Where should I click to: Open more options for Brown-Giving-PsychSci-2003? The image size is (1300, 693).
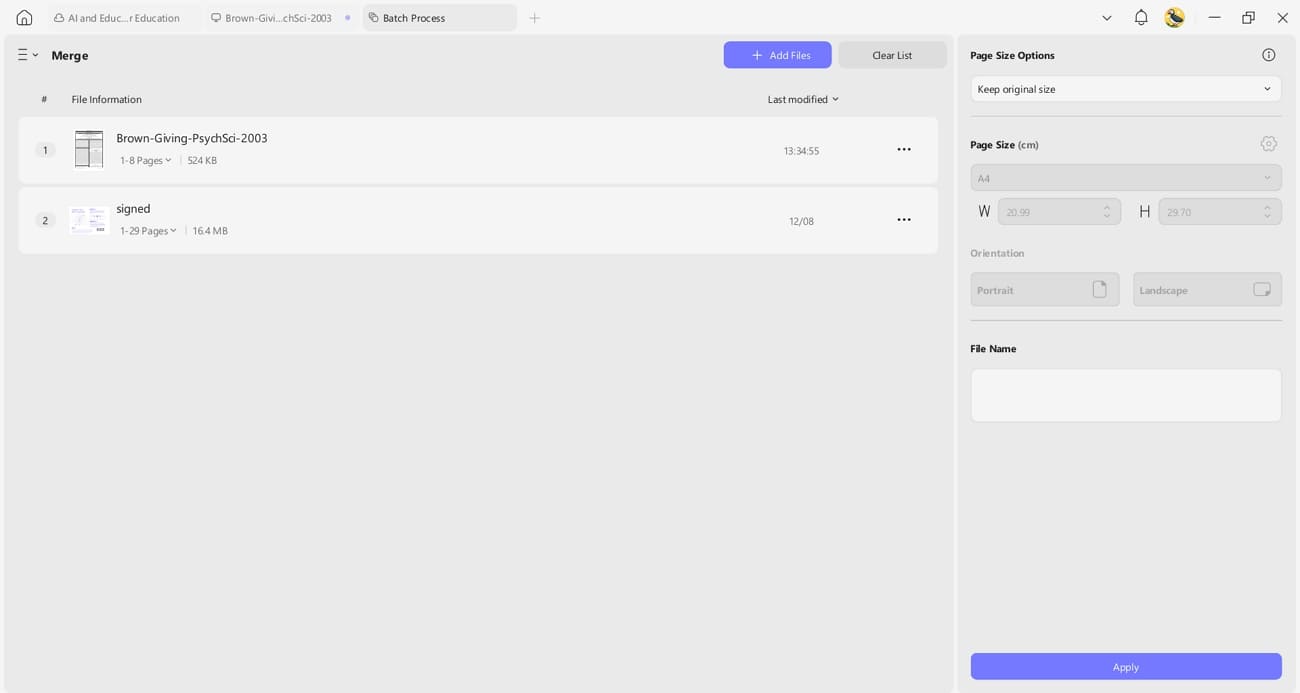pyautogui.click(x=904, y=150)
